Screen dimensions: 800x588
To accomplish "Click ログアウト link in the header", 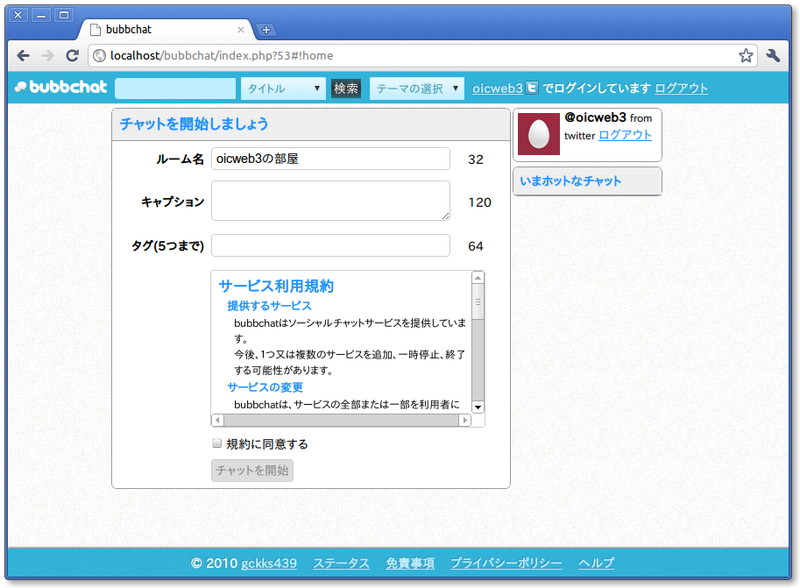I will click(681, 88).
